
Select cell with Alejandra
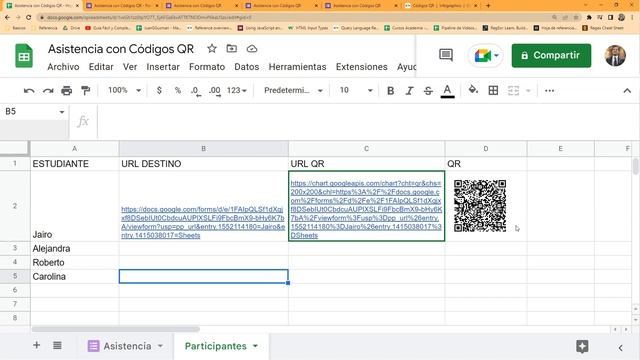point(75,249)
